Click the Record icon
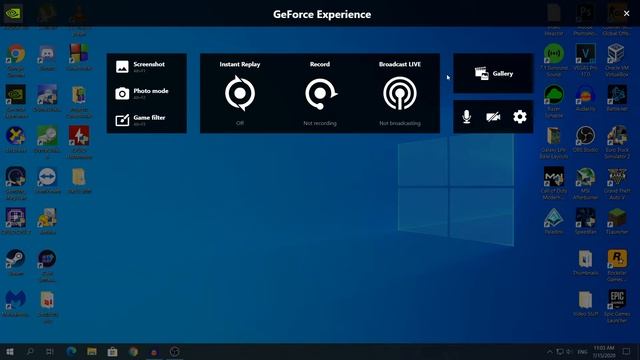The image size is (640, 360). 320,94
